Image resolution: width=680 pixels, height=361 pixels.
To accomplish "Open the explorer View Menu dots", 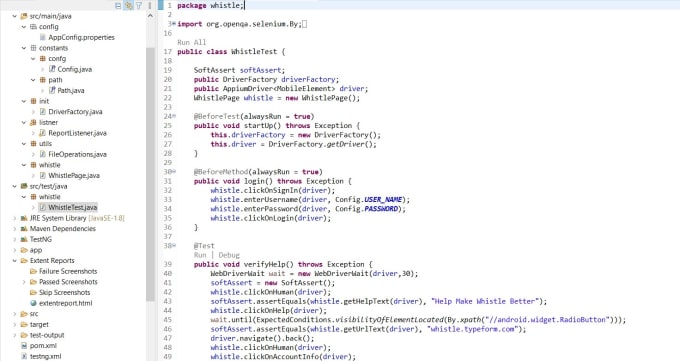I will click(150, 6).
